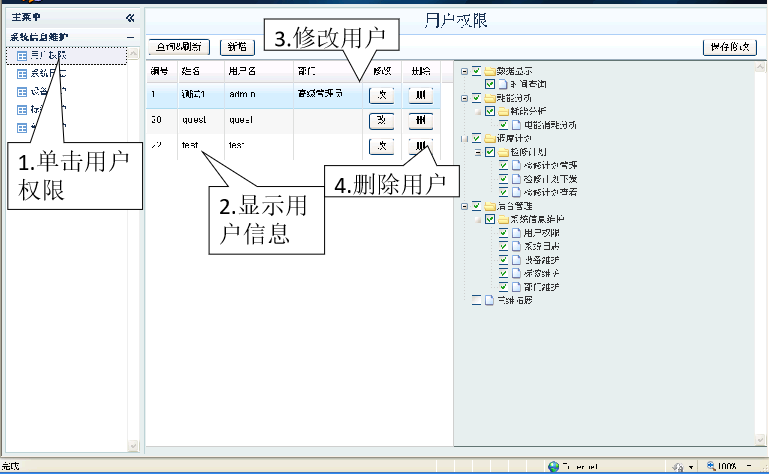Click the 改 button in admin row

[x=382, y=95]
